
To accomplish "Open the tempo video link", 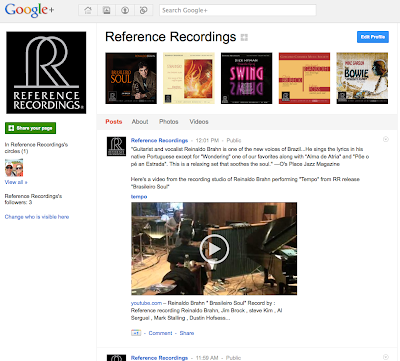I will [139, 197].
